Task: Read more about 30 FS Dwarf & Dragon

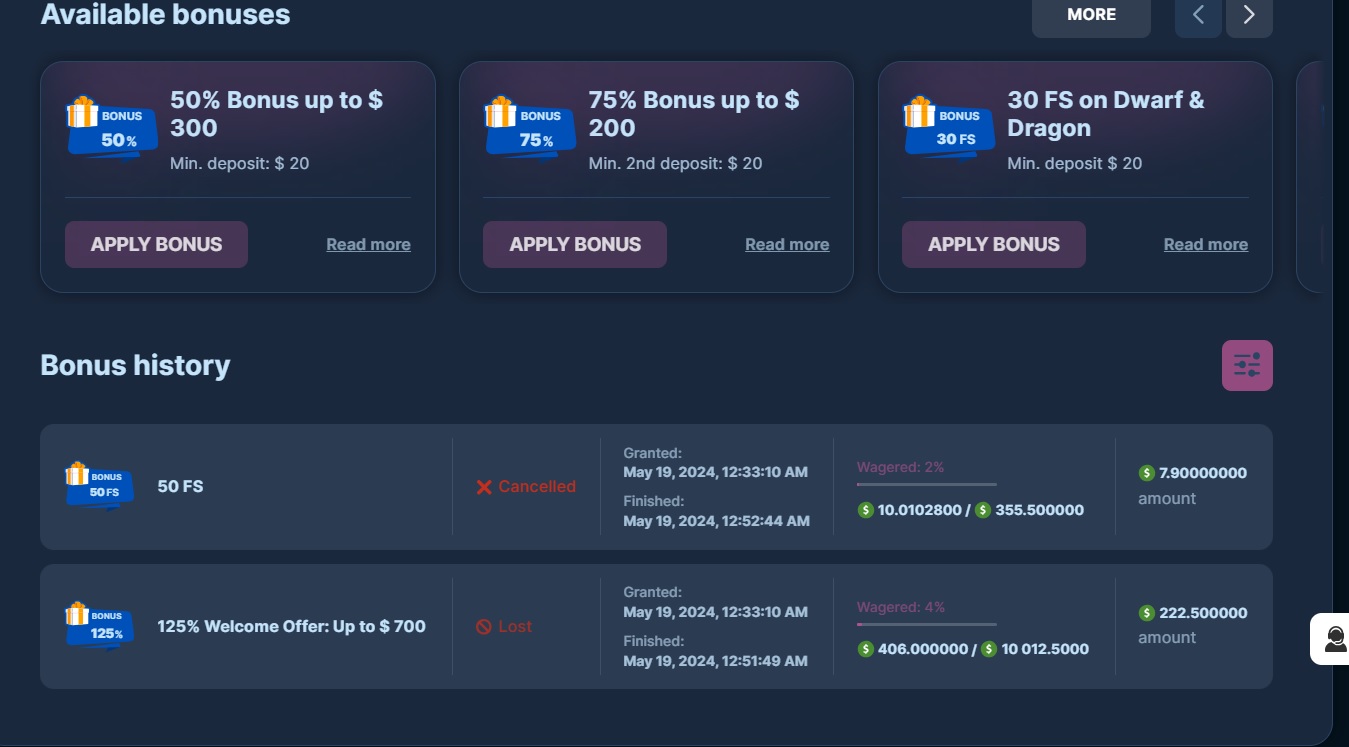Action: [x=1205, y=245]
